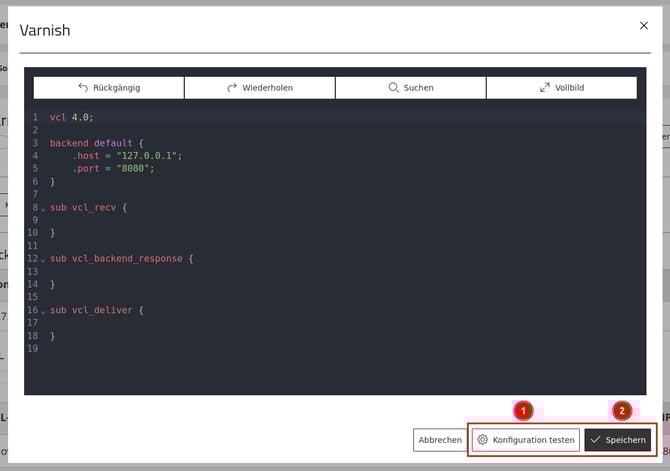Click Konfiguration testen button

point(526,440)
